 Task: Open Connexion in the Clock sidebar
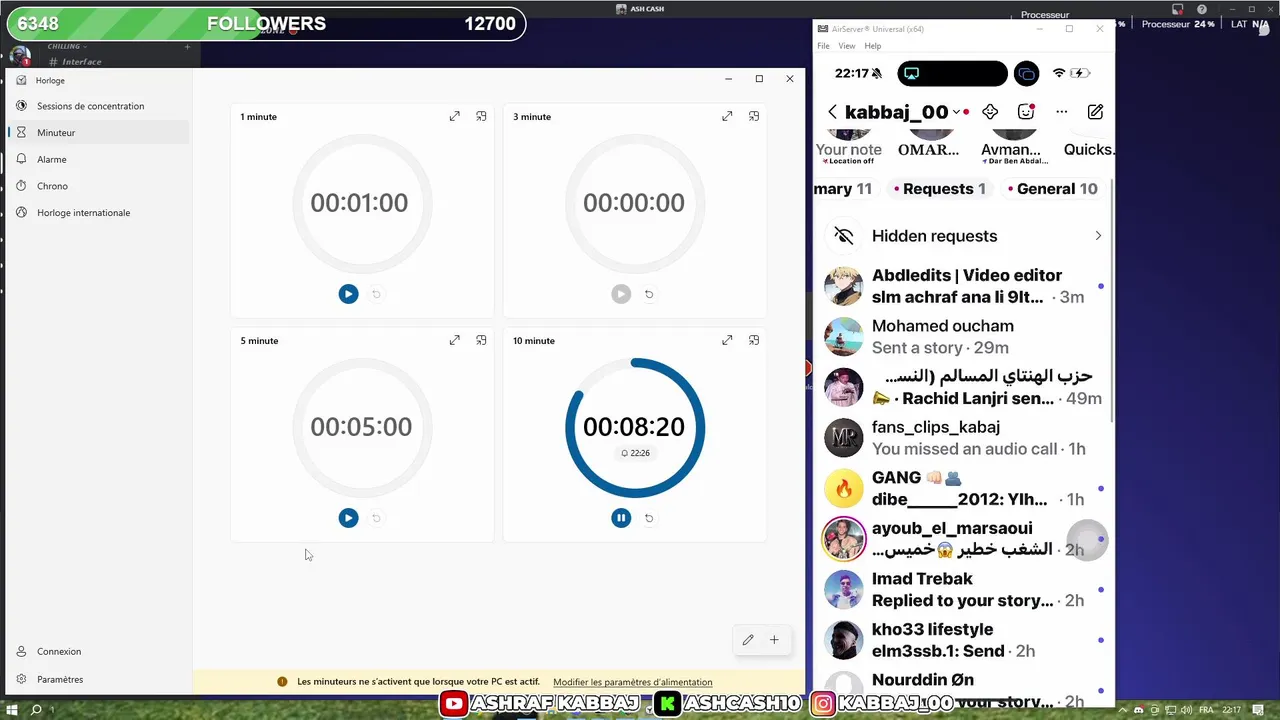98,651
